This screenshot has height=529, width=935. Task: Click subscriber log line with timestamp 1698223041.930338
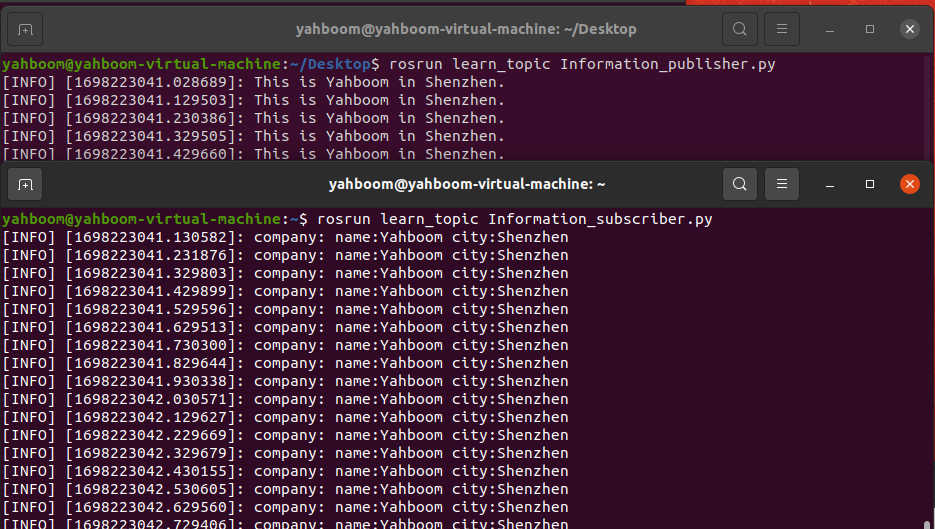285,381
